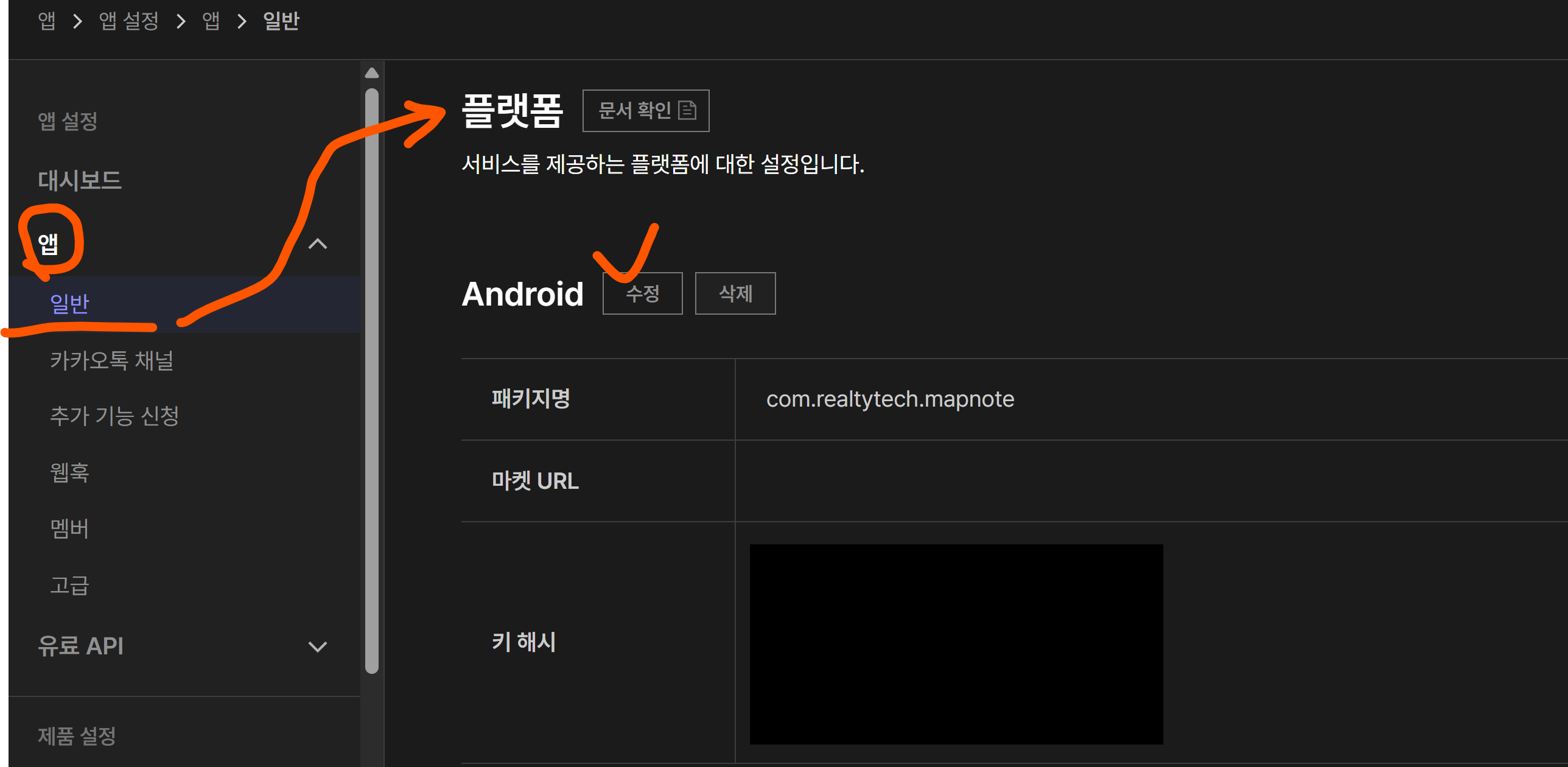Viewport: 1568px width, 767px height.
Task: Select 웹훅 in the sidebar
Action: (69, 472)
